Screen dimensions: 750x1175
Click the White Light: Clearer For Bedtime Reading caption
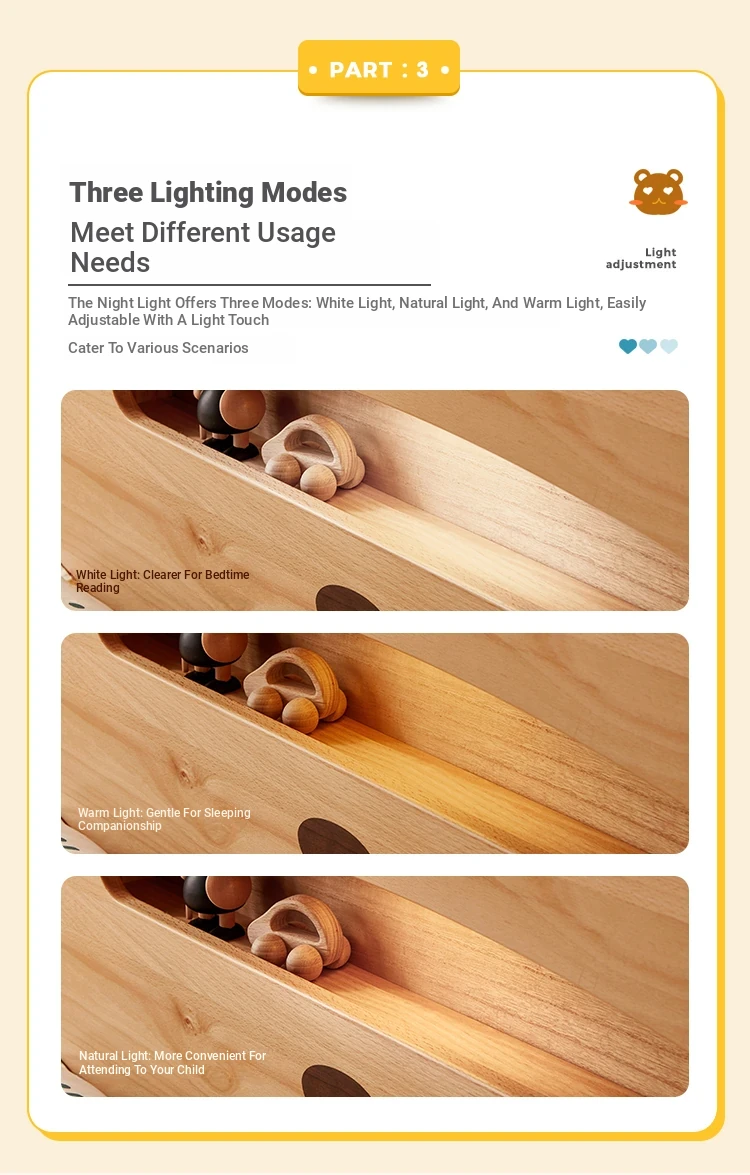click(163, 581)
